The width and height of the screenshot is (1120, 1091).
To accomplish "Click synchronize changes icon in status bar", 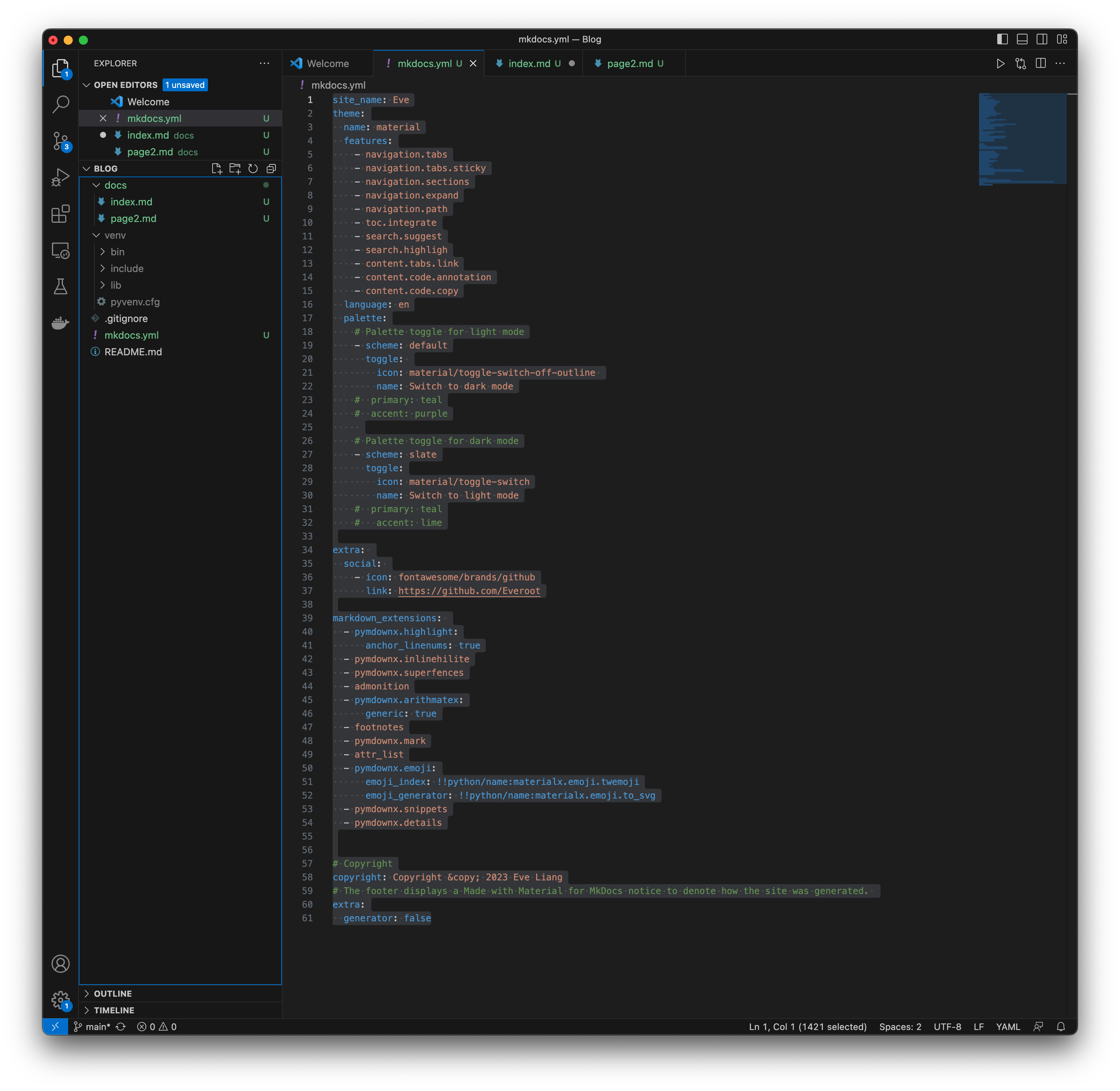I will (120, 1026).
